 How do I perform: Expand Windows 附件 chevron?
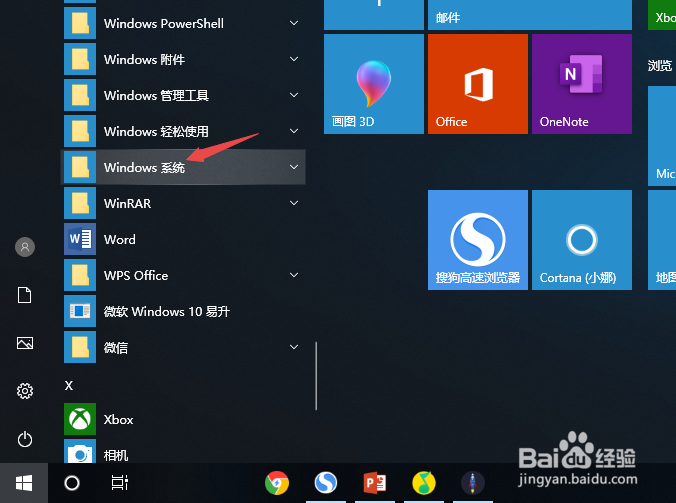point(294,59)
